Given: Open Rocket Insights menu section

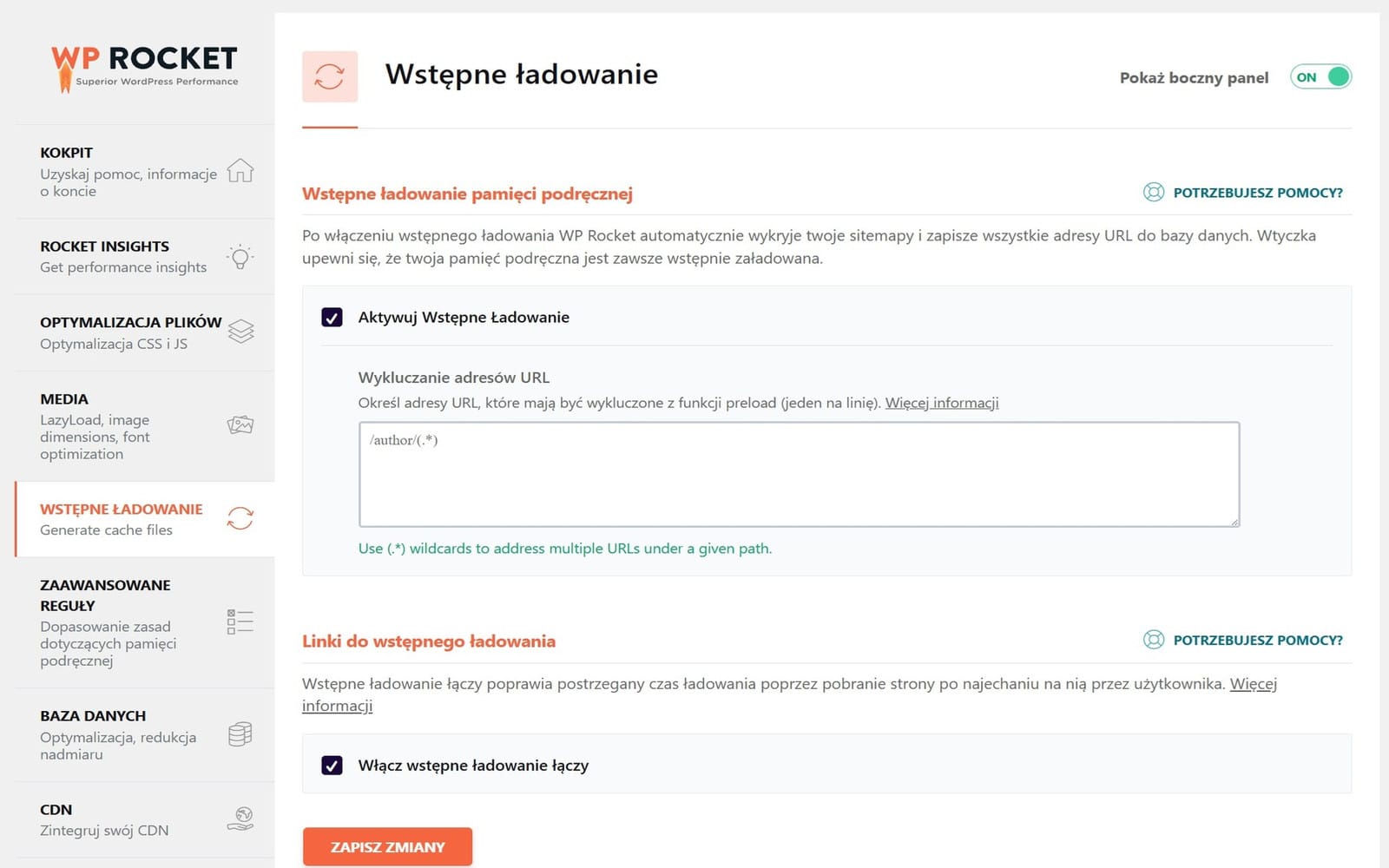Looking at the screenshot, I should [x=145, y=257].
